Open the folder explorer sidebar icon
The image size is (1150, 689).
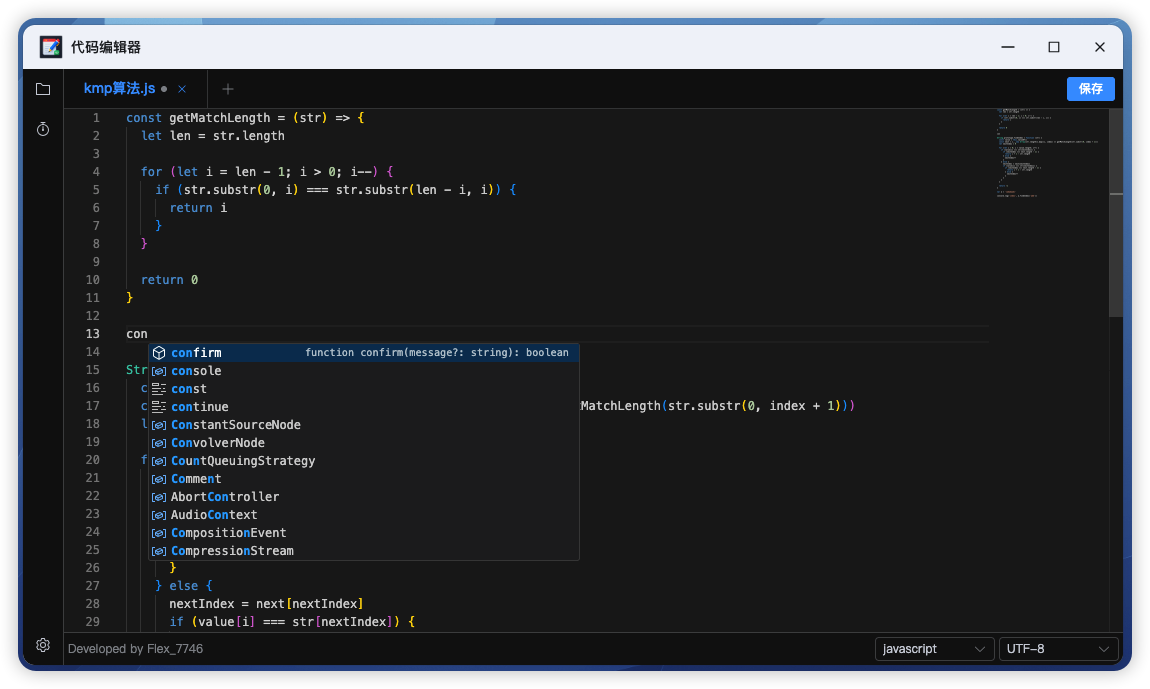tap(43, 89)
